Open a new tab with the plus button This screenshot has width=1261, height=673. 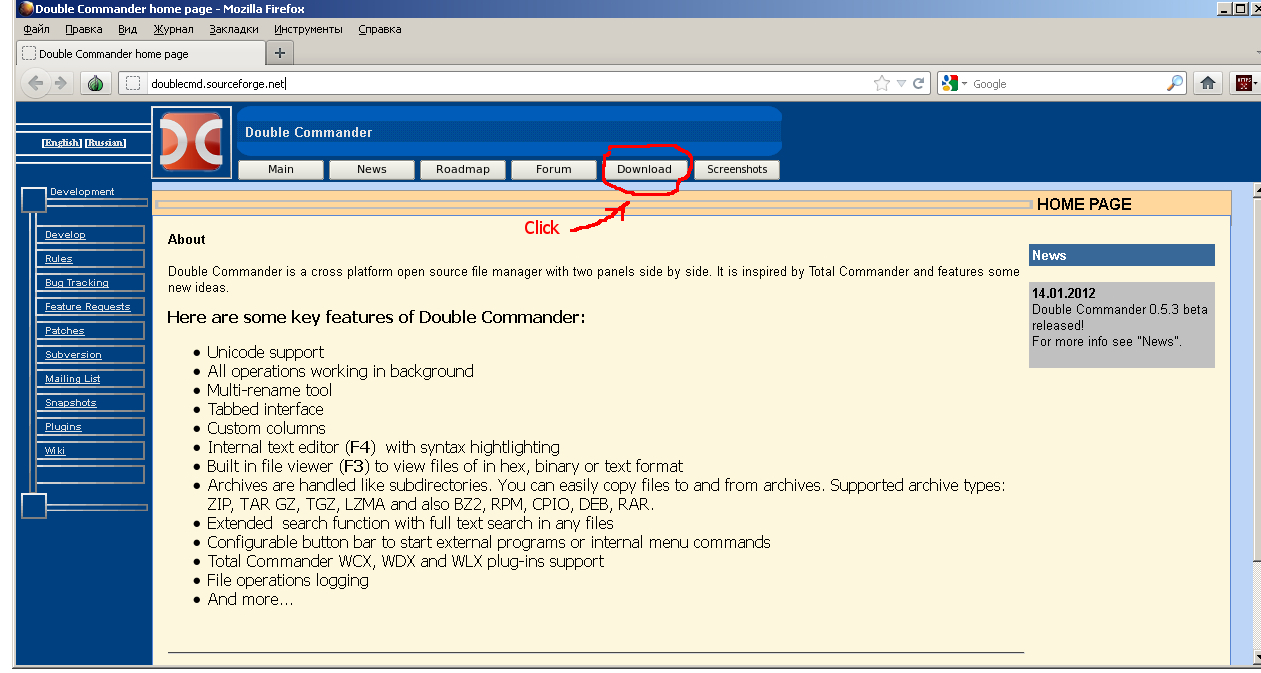tap(279, 53)
